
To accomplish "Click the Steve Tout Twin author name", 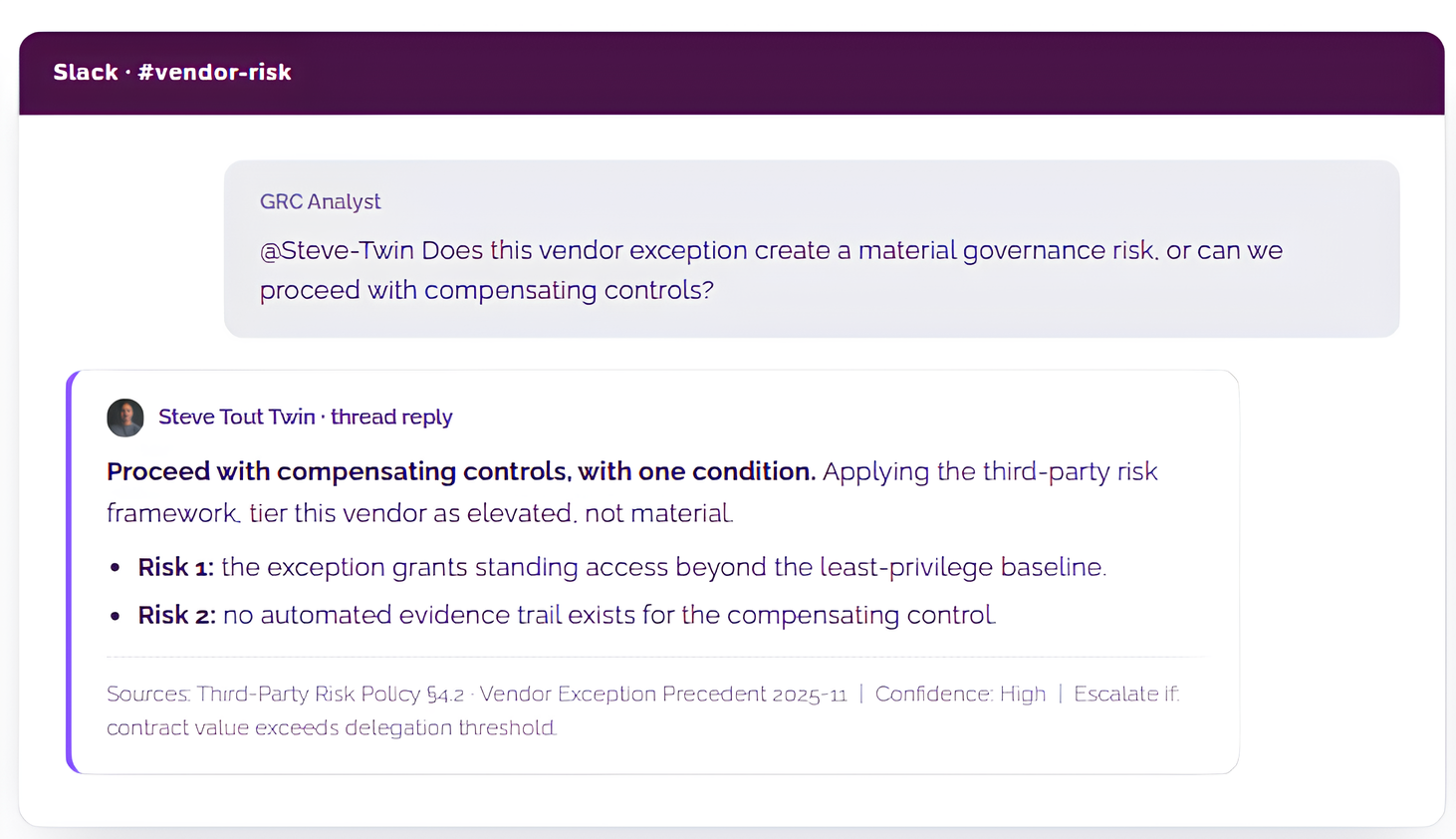I will coord(237,417).
